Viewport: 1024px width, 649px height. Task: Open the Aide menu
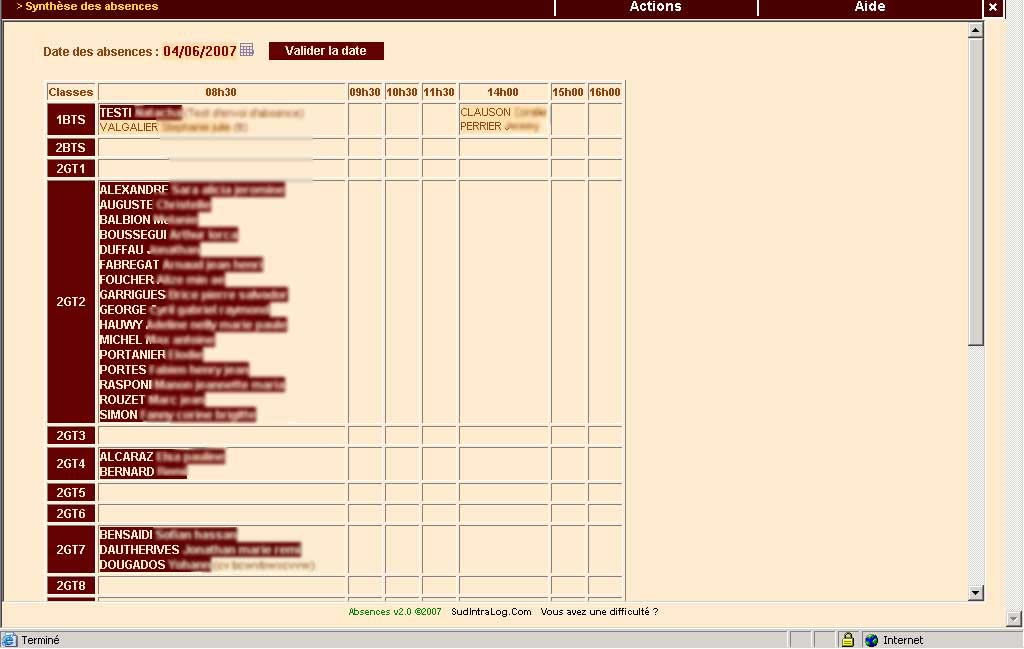click(869, 7)
